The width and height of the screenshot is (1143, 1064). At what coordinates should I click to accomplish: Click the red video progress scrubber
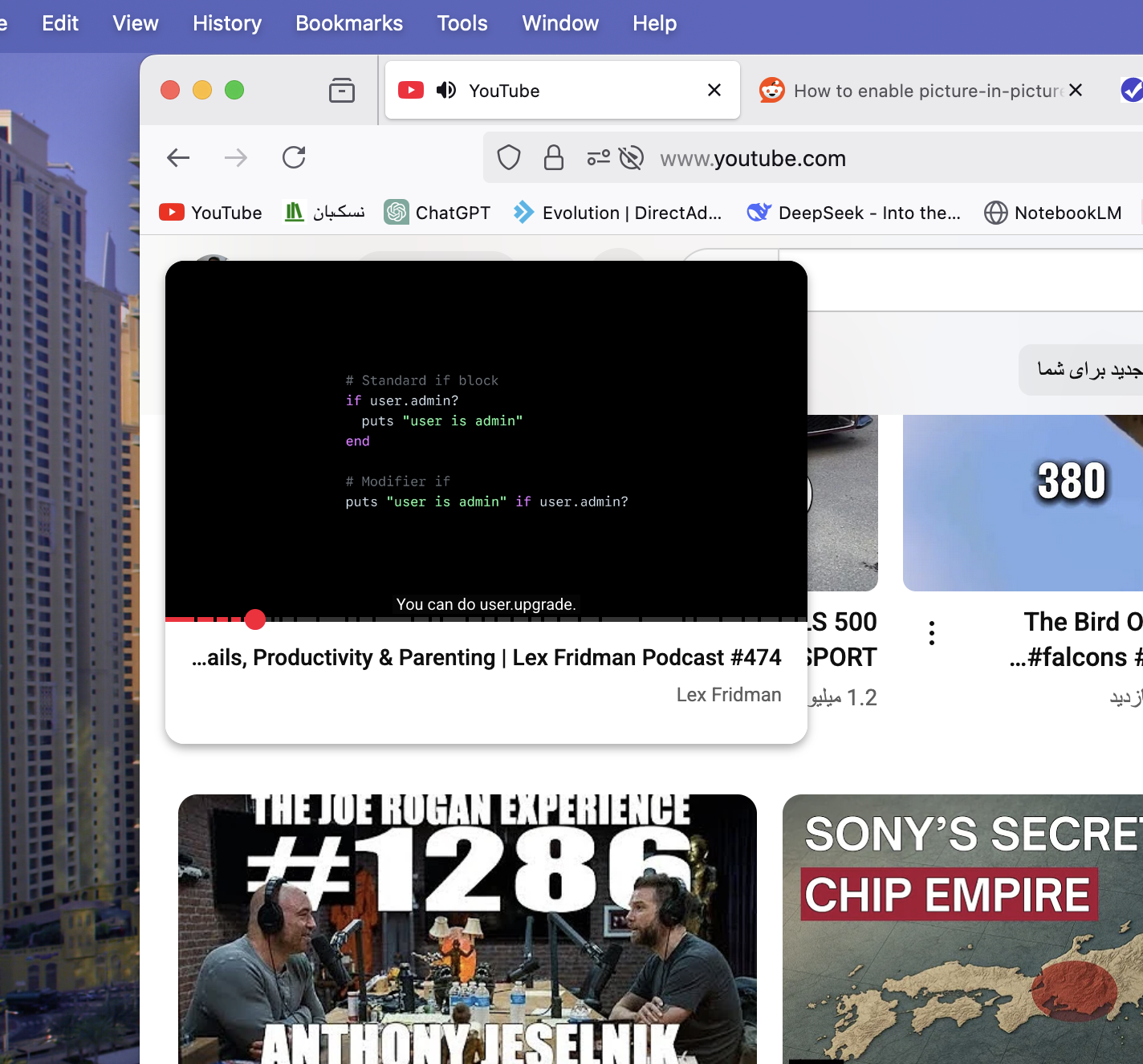click(x=255, y=619)
